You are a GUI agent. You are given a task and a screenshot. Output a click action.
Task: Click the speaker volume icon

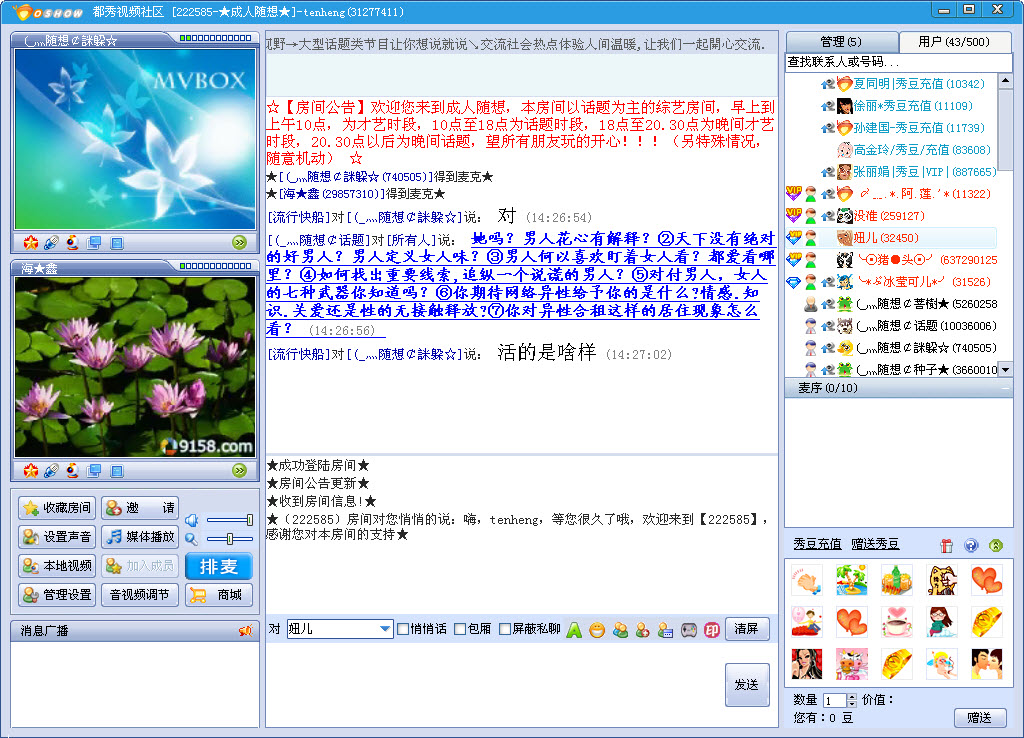(191, 521)
